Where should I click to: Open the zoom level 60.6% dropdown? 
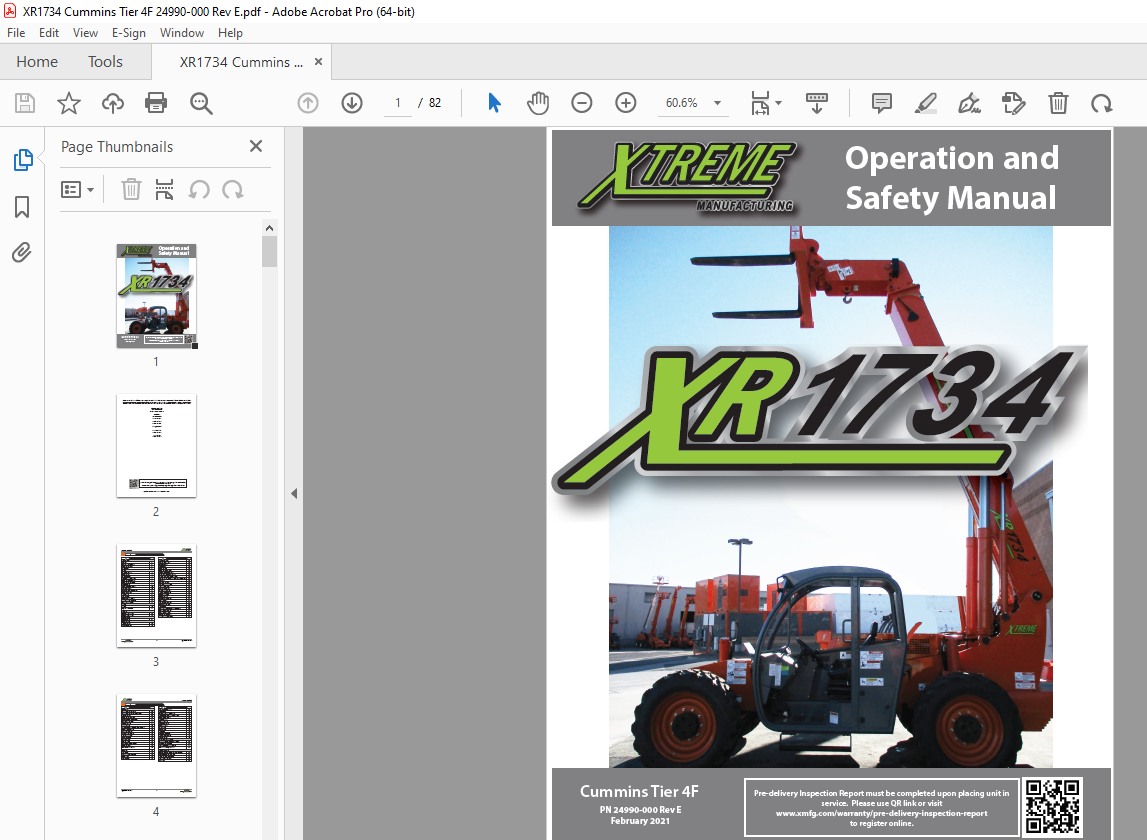pyautogui.click(x=718, y=103)
